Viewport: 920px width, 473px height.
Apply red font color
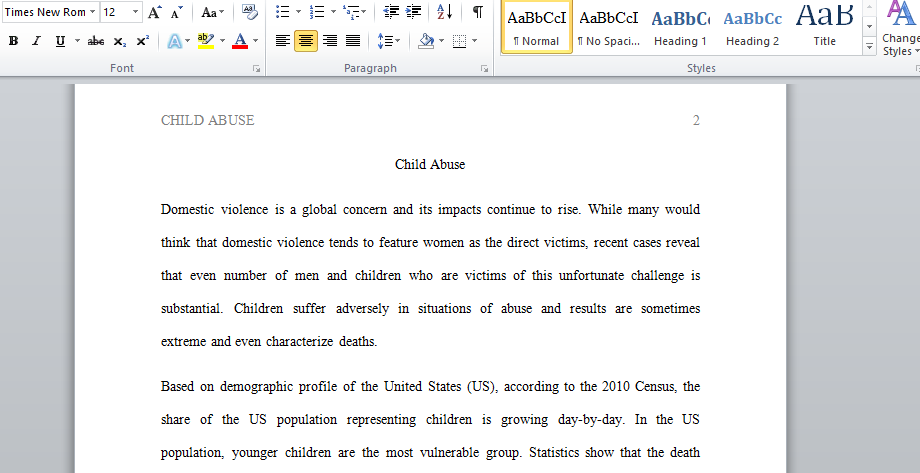[x=240, y=41]
